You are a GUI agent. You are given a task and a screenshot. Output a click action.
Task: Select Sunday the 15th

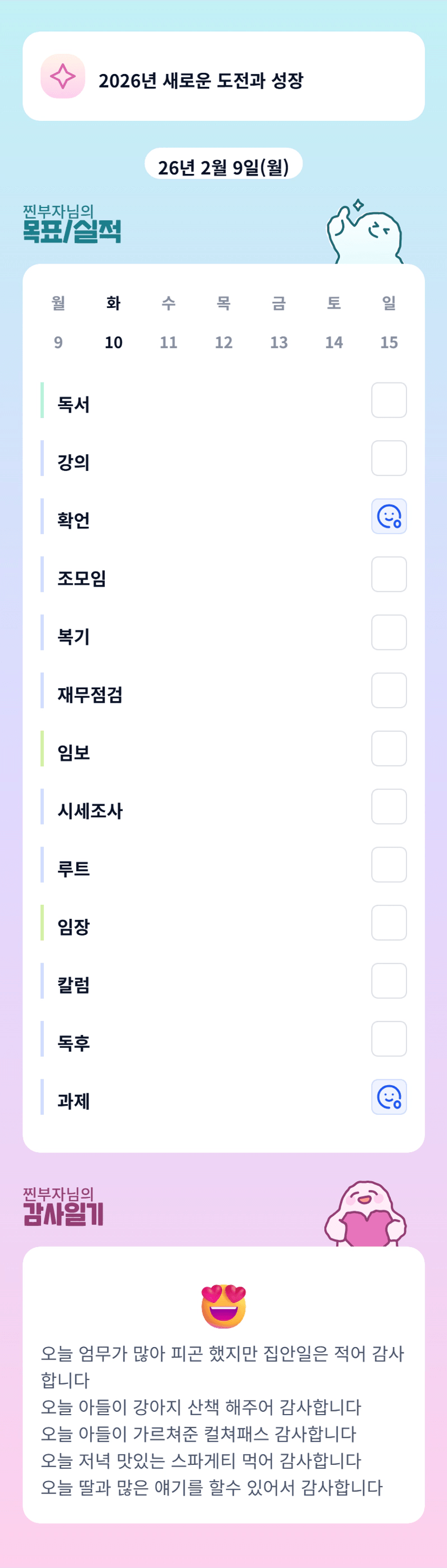coord(389,322)
